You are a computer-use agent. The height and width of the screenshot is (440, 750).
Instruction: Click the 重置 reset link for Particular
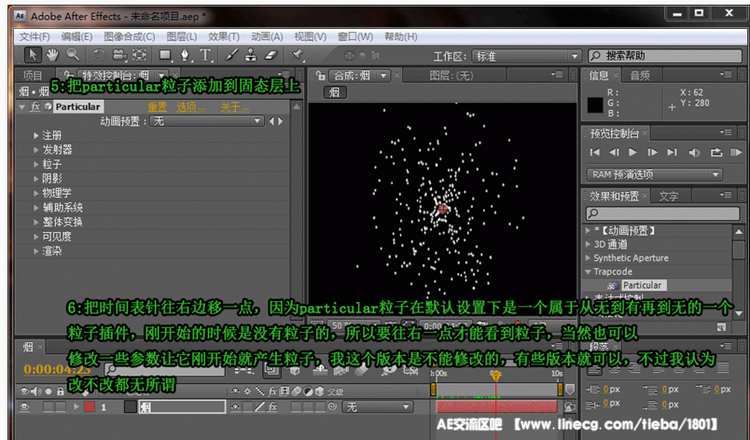157,107
